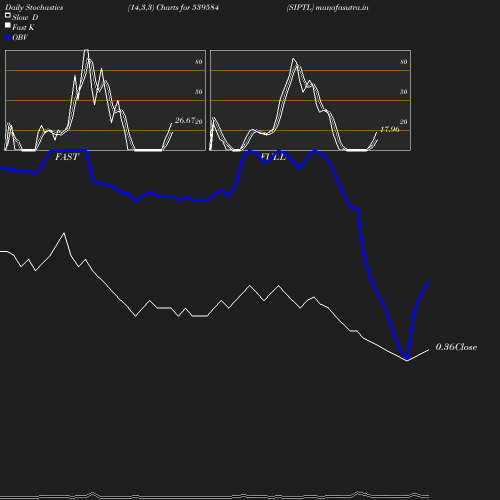Click the peak of the FAST stochastic line
Screen dimensions: 500x500
[86, 50]
